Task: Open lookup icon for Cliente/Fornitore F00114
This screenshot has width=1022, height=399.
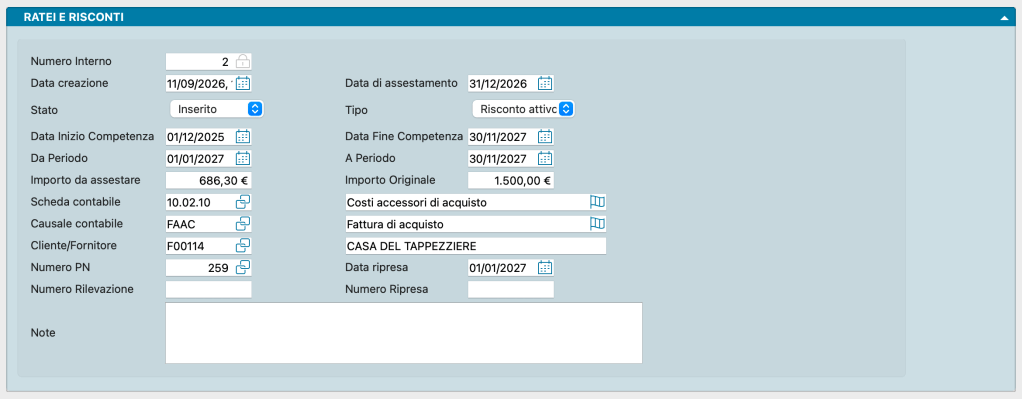Action: tap(242, 246)
